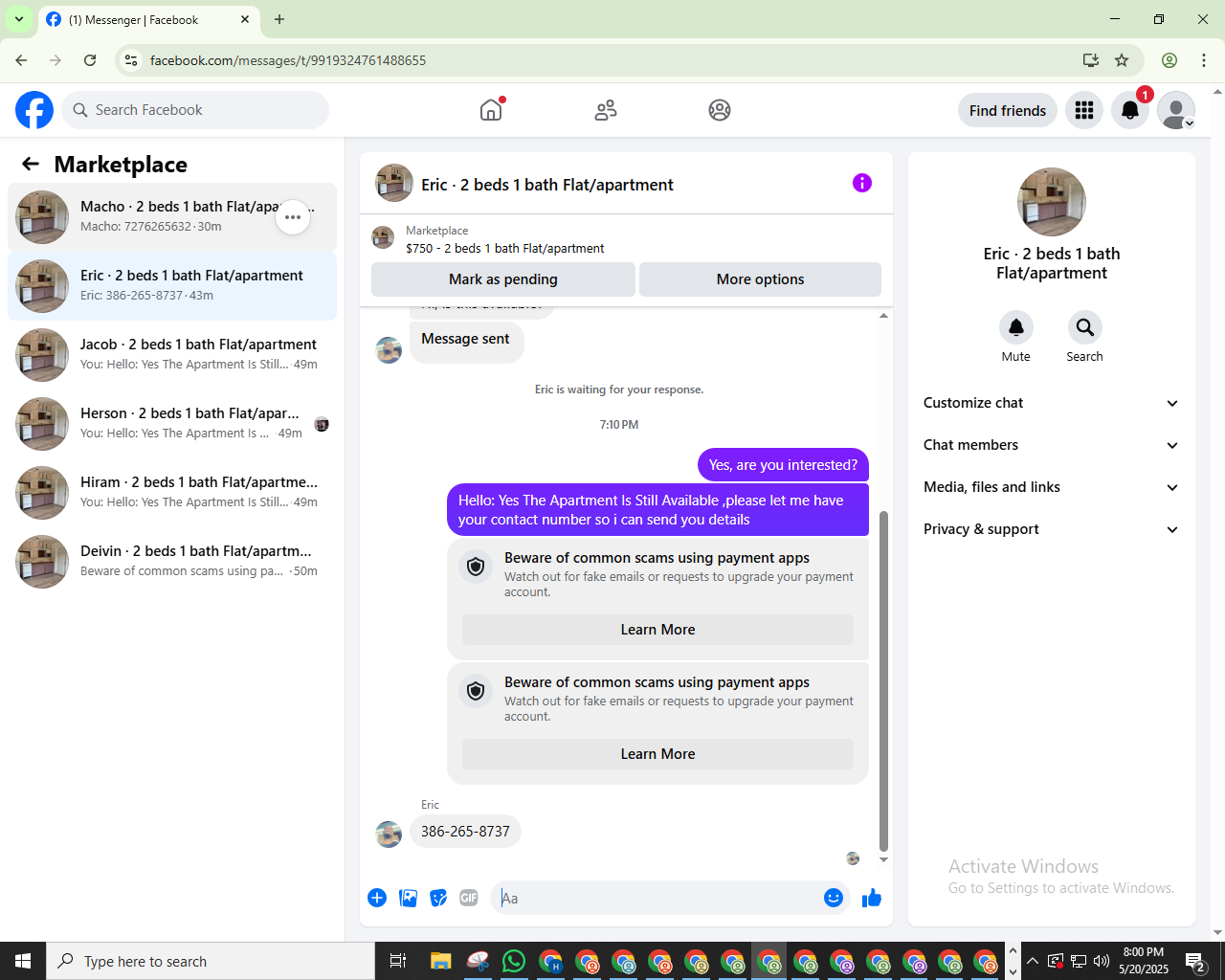The height and width of the screenshot is (980, 1225).
Task: Expand Privacy & support section
Action: click(1051, 529)
